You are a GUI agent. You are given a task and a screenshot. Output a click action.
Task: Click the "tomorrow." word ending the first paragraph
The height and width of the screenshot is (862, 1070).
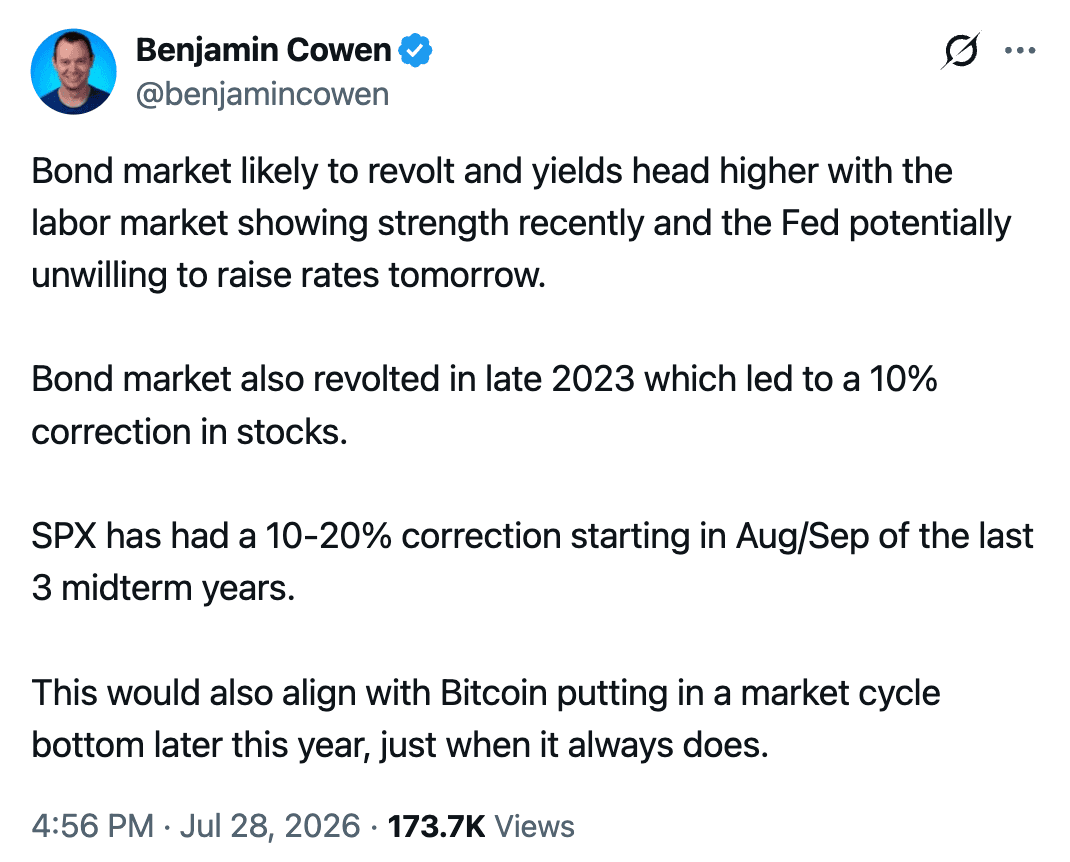click(467, 276)
